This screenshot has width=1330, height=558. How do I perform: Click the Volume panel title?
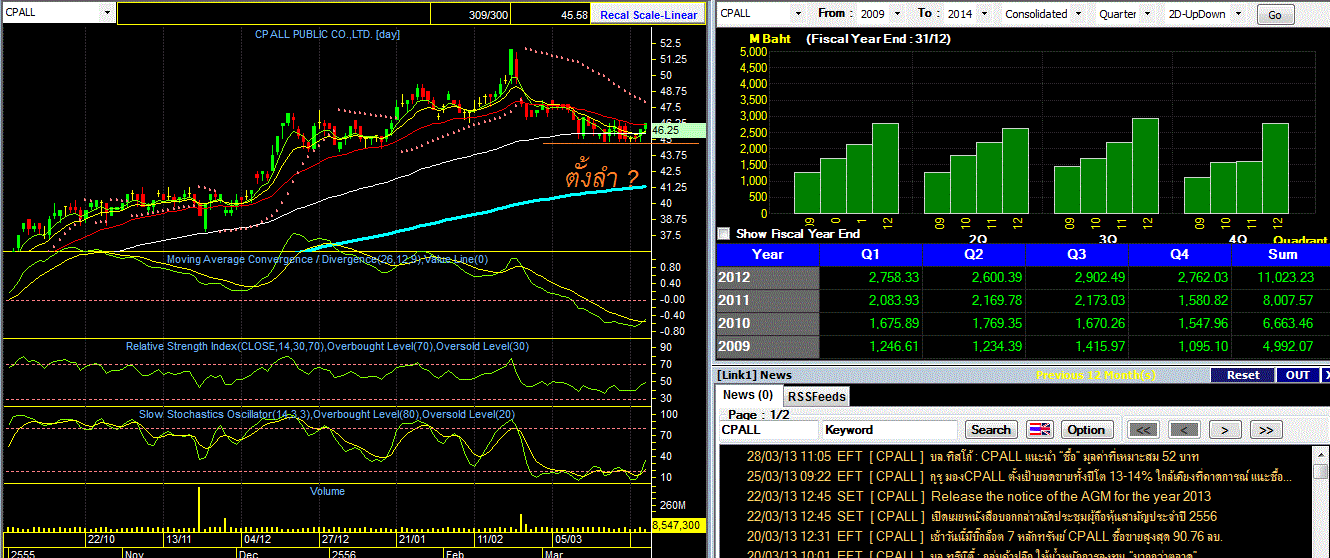[327, 491]
